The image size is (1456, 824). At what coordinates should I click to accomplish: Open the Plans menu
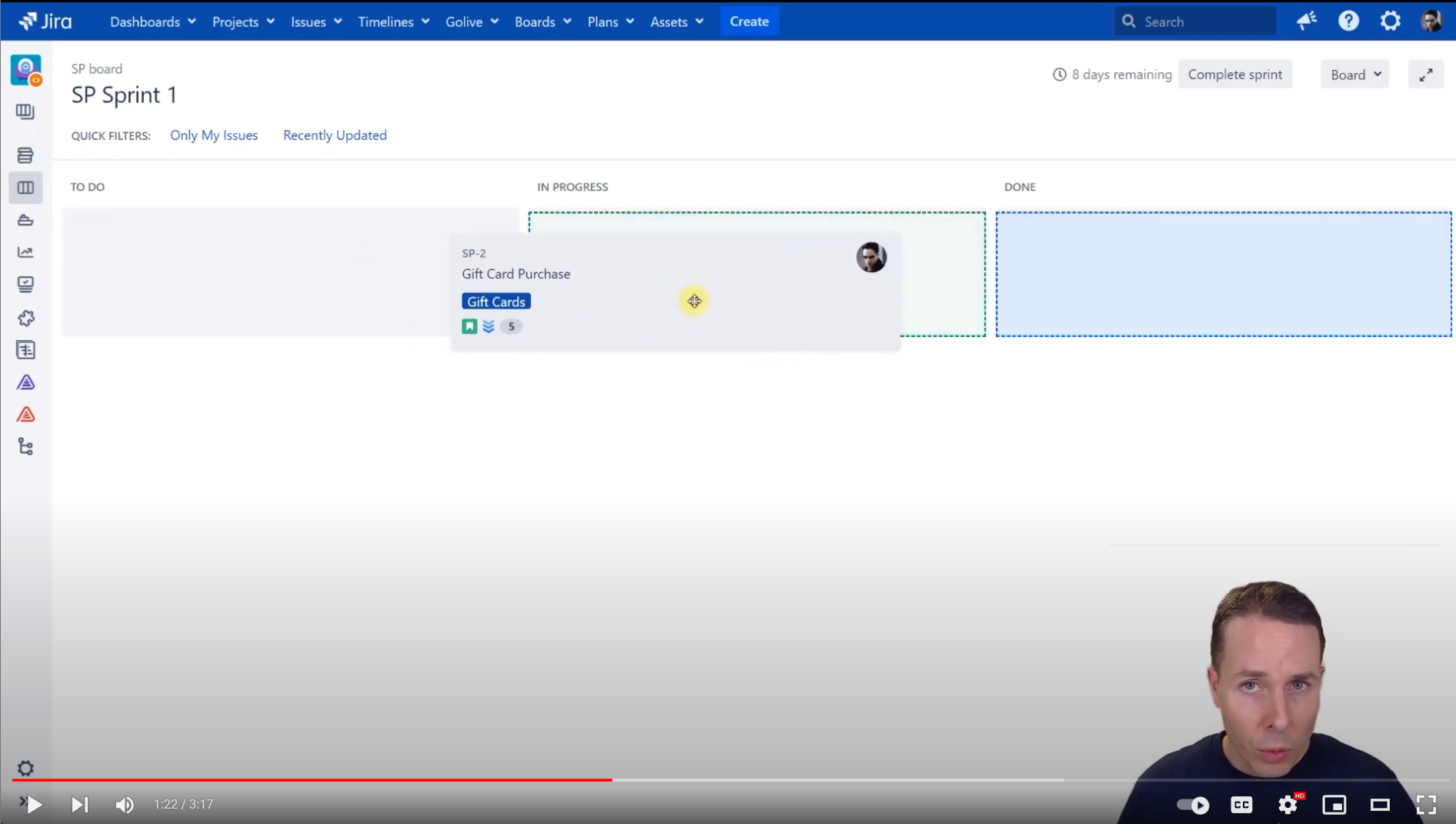pyautogui.click(x=610, y=22)
